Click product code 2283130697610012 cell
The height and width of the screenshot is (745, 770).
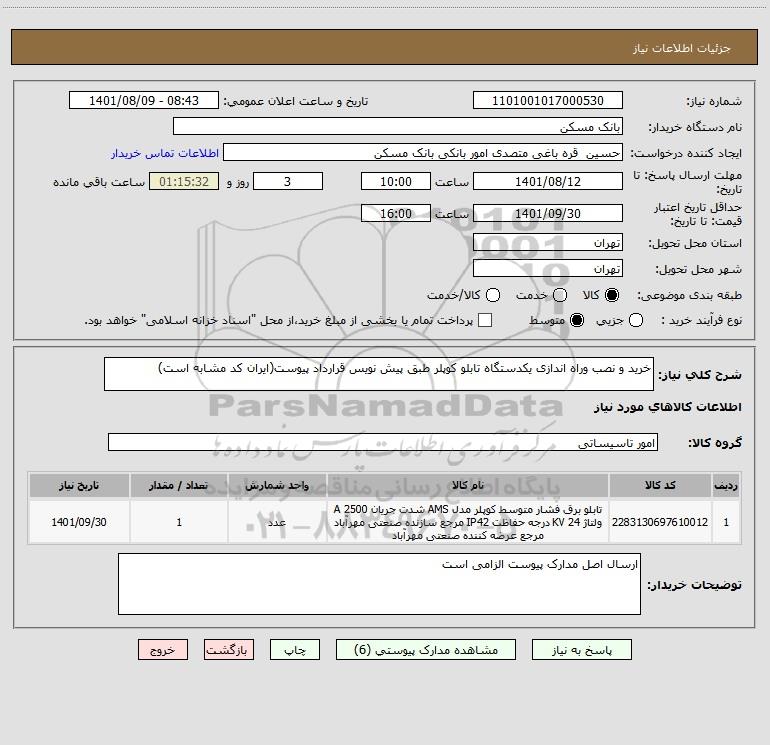[660, 522]
